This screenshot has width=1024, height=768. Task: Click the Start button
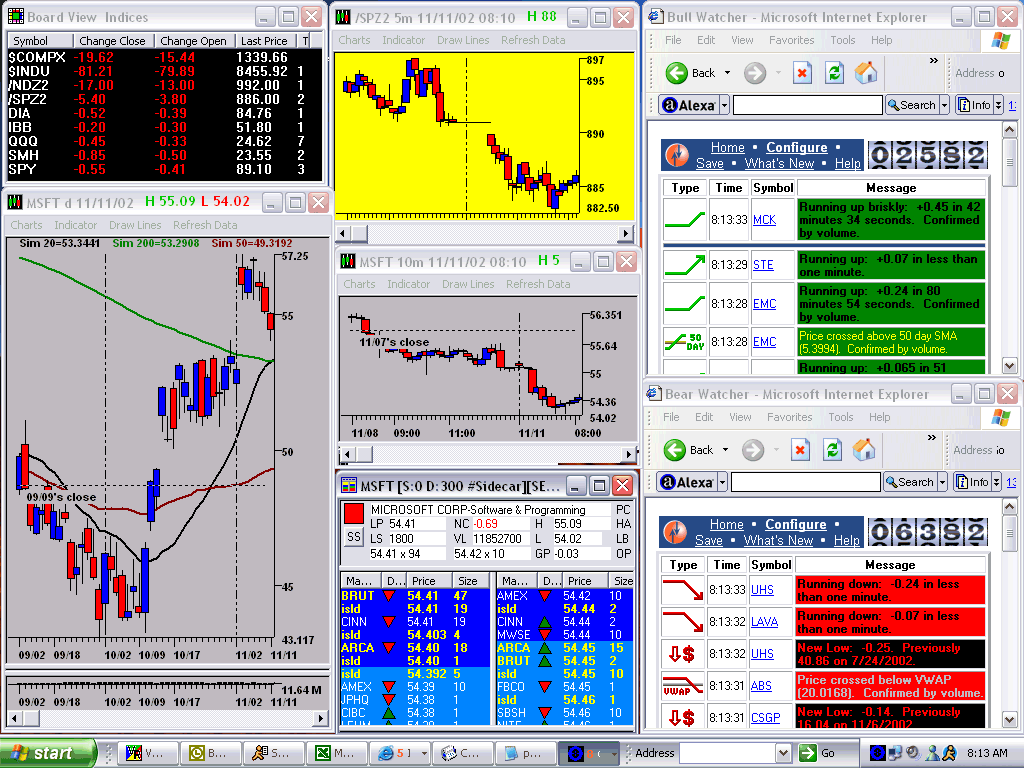pyautogui.click(x=47, y=753)
